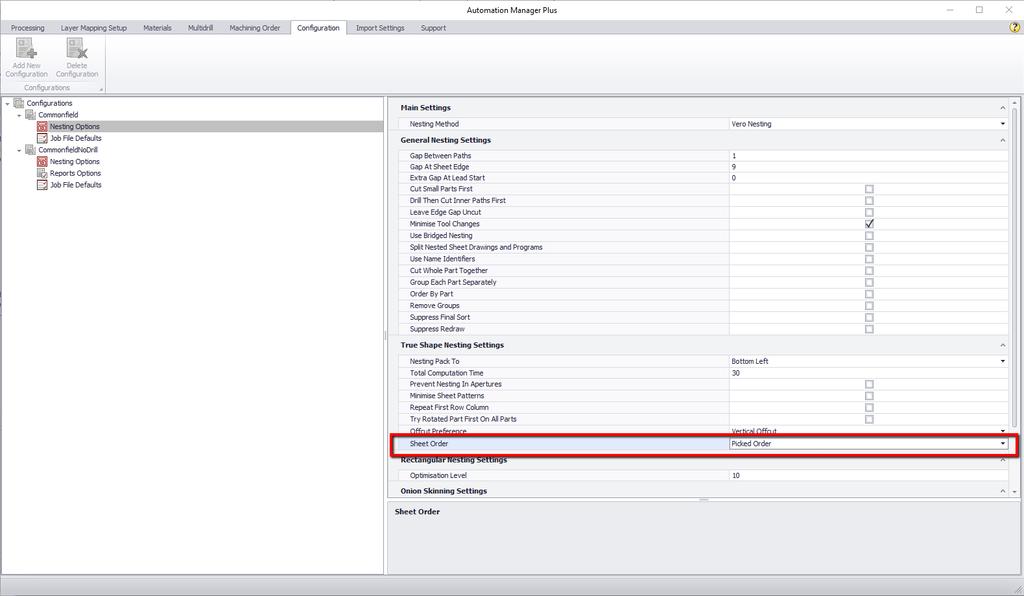Click scrollbar down arrow in settings panel
1024x596 pixels.
[1014, 492]
